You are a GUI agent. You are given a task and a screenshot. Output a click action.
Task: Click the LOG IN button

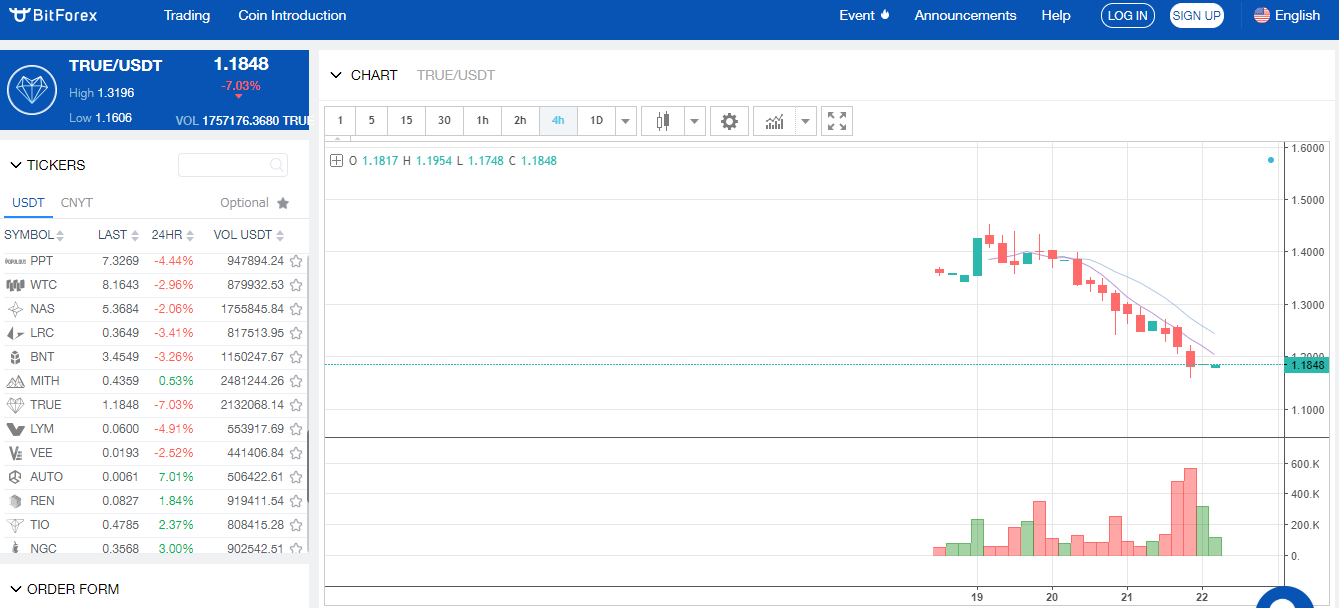pos(1128,15)
